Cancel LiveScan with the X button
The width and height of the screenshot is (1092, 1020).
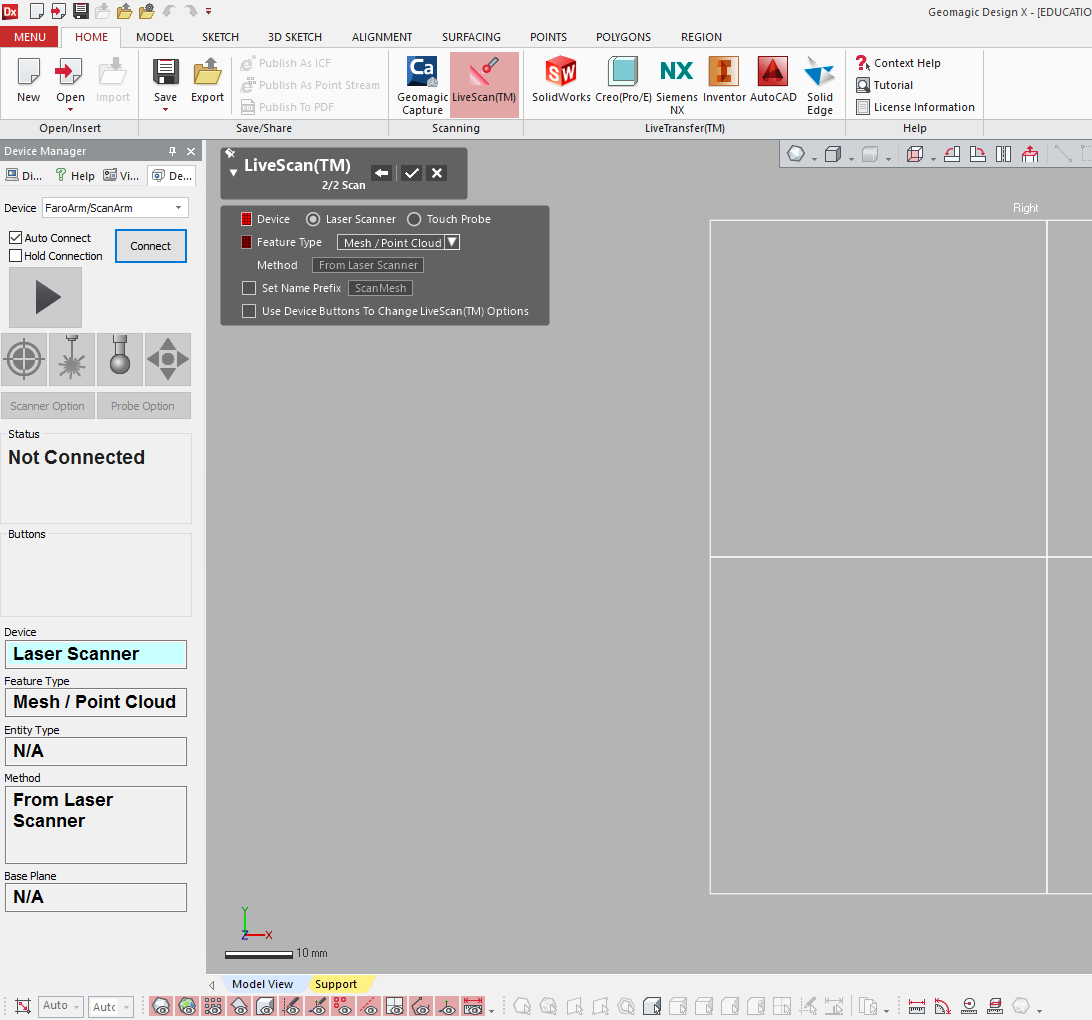pyautogui.click(x=437, y=173)
